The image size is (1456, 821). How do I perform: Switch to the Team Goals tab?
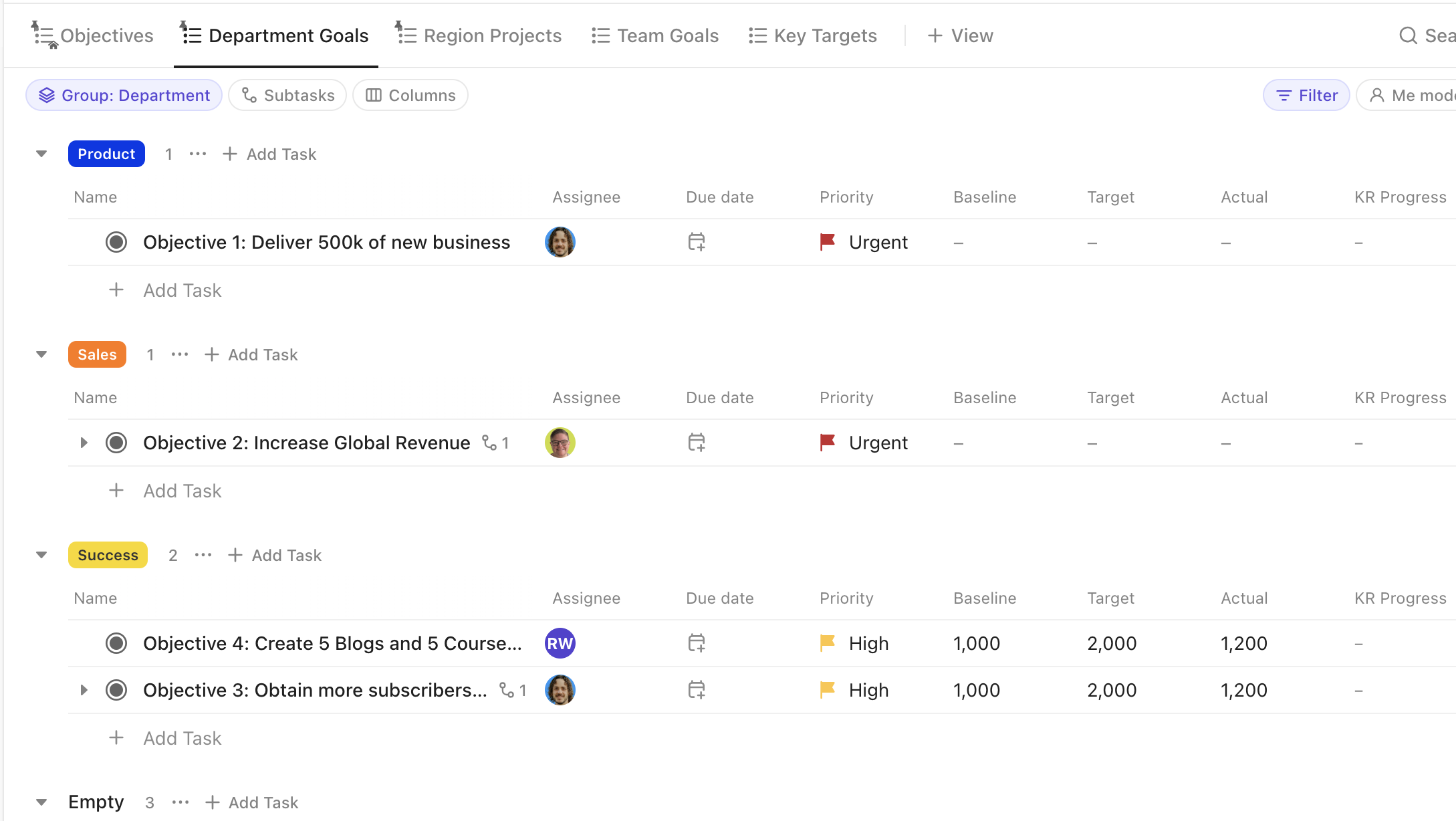click(654, 35)
